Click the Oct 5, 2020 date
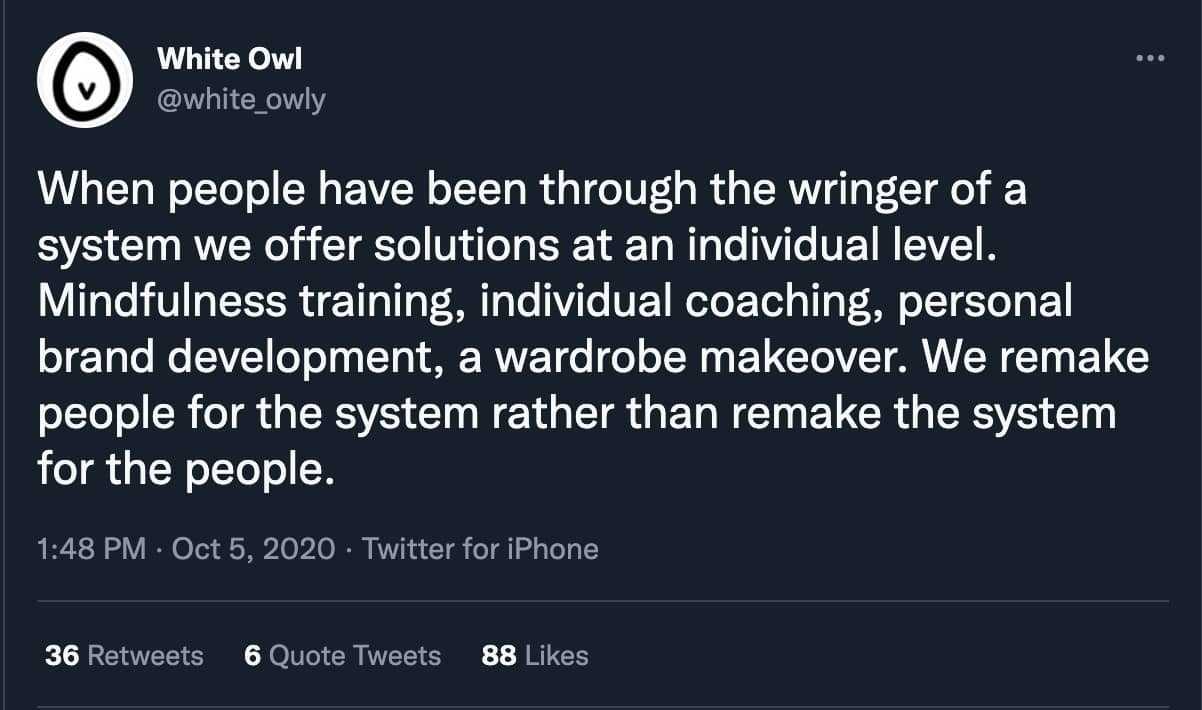Screen dimensions: 1202x710 [253, 549]
